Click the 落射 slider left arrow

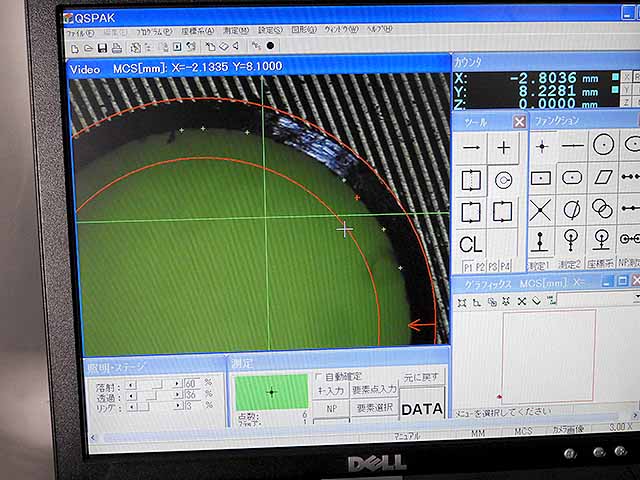click(131, 385)
